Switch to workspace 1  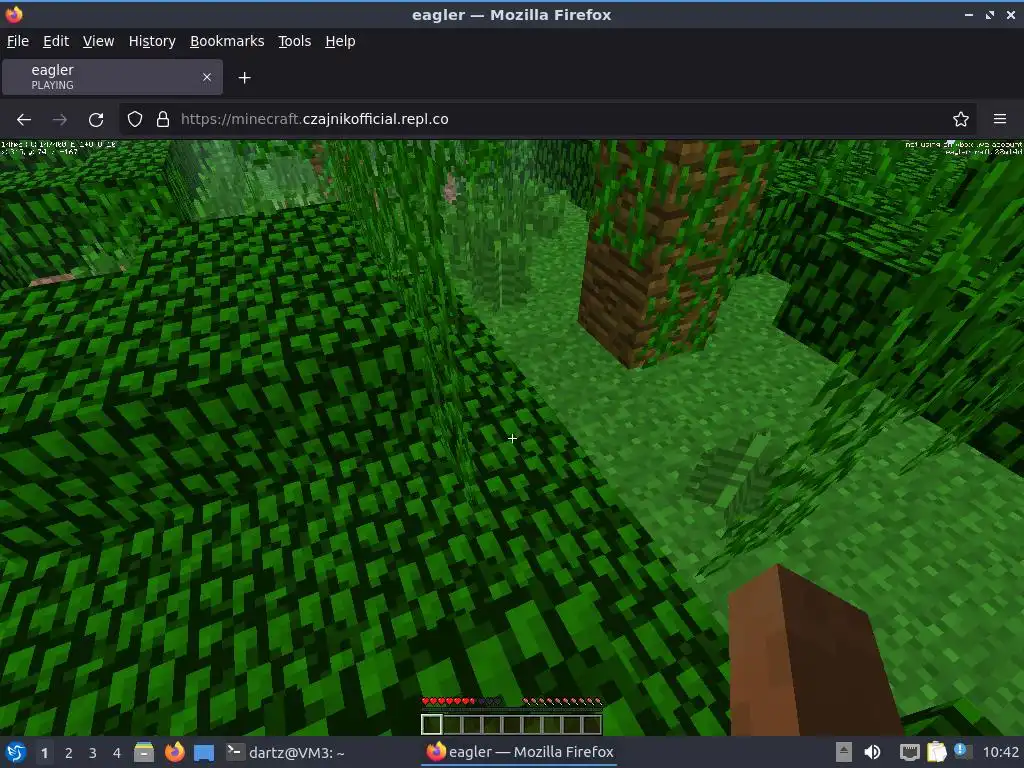44,753
